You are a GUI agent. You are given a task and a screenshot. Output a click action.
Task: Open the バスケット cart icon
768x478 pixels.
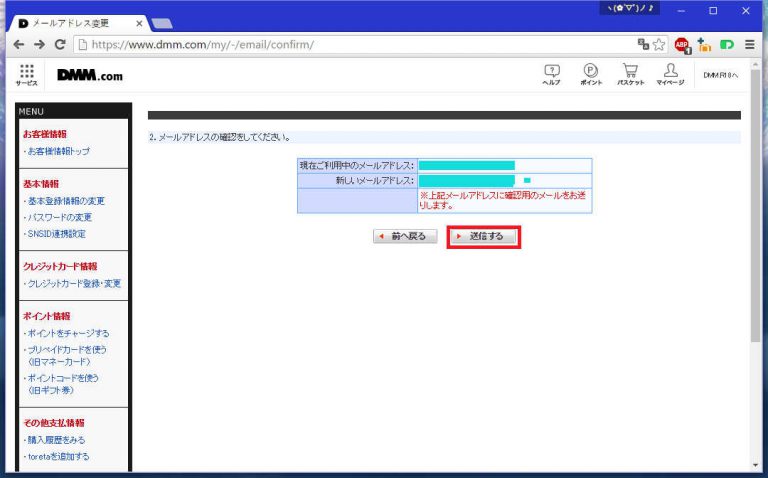630,75
